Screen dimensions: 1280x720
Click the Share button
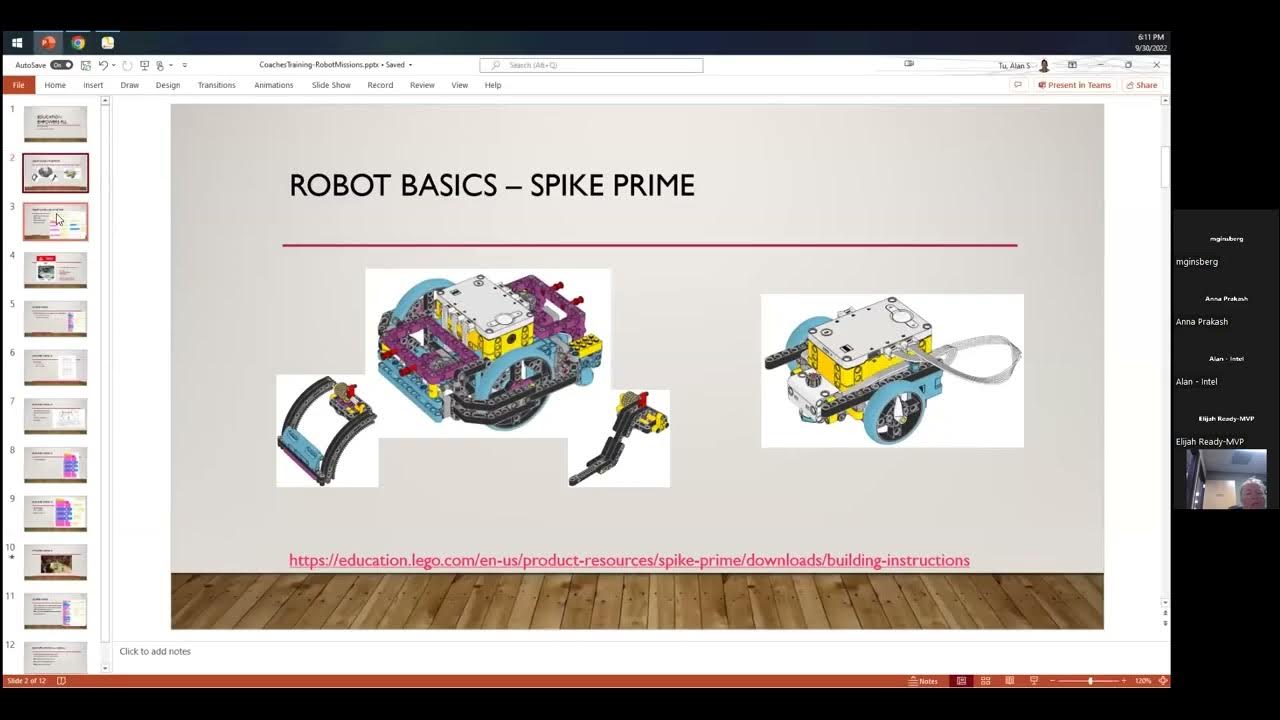1142,85
